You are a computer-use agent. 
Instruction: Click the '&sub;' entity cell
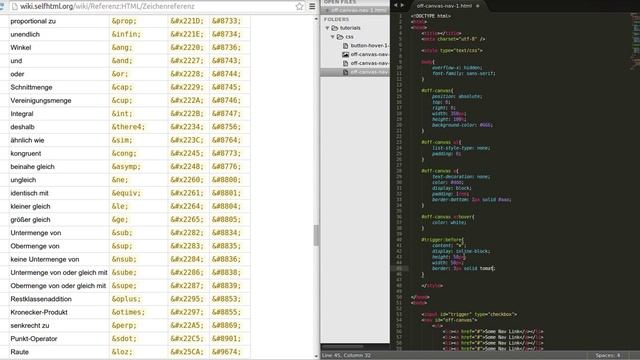(122, 233)
